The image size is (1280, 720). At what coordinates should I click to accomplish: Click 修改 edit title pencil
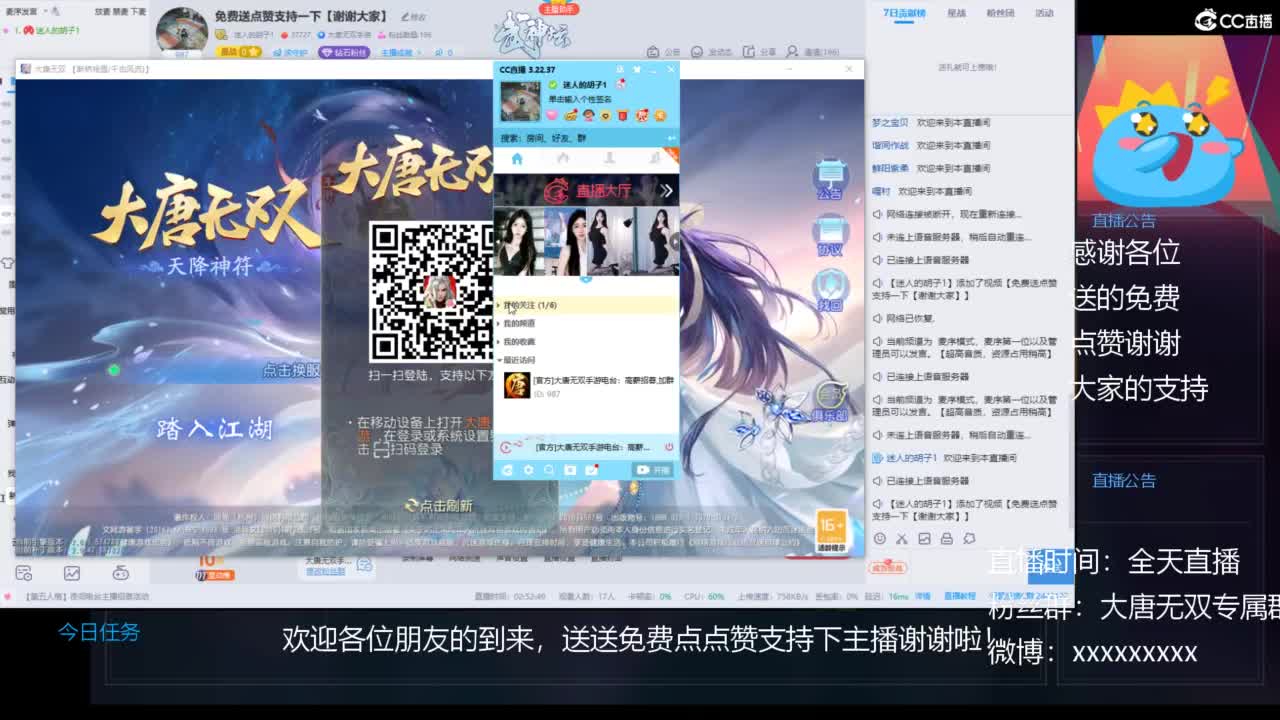(x=412, y=17)
